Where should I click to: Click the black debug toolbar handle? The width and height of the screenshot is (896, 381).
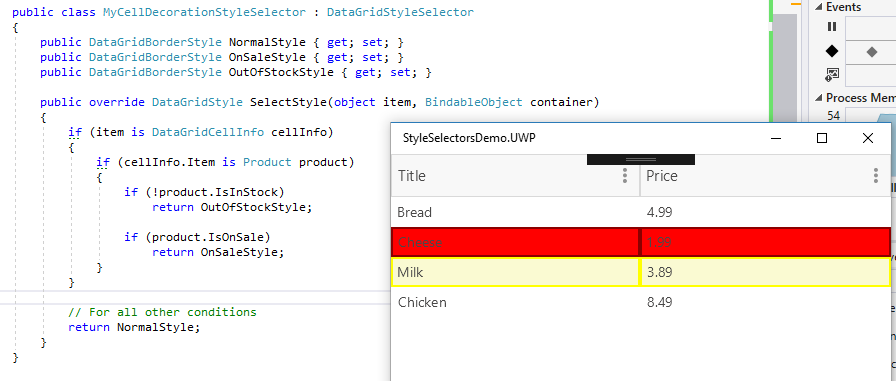[641, 159]
